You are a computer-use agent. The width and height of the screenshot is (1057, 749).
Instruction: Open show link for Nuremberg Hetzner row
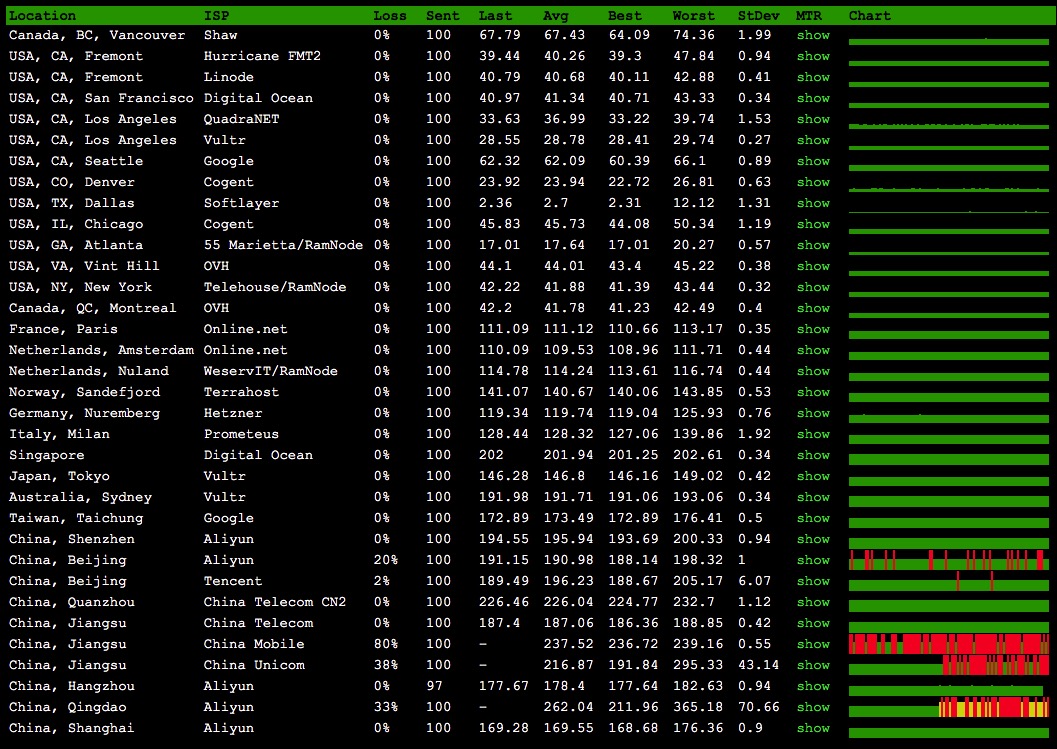click(x=813, y=413)
